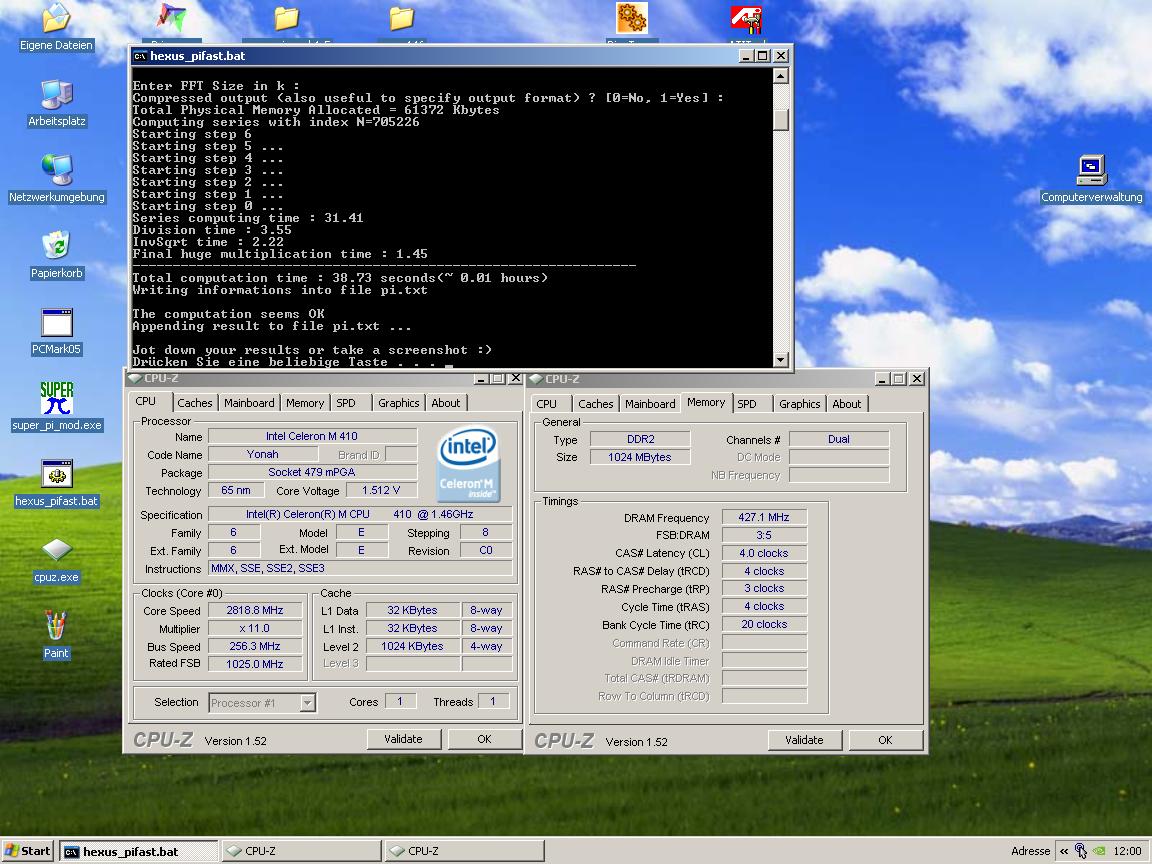Select cpuz.exe desktop icon
This screenshot has height=864, width=1152.
coord(57,560)
